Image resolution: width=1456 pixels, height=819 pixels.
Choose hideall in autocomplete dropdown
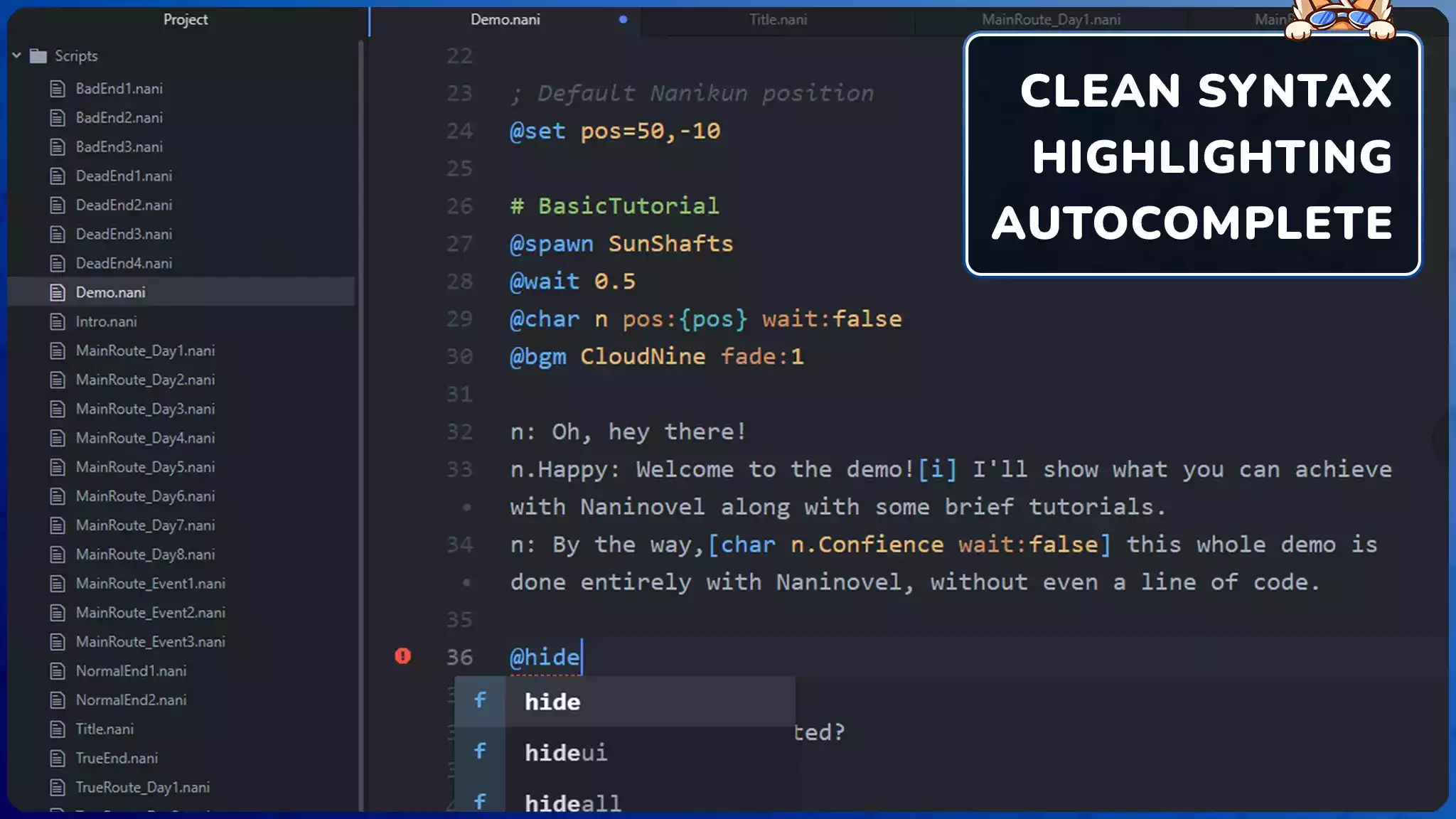573,803
